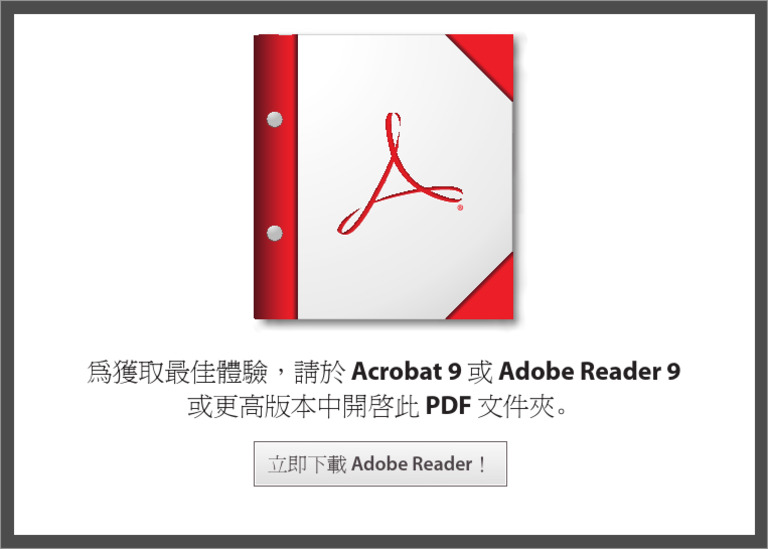Click the registered trademark symbol by logo
Viewport: 768px width, 549px height.
tap(460, 208)
